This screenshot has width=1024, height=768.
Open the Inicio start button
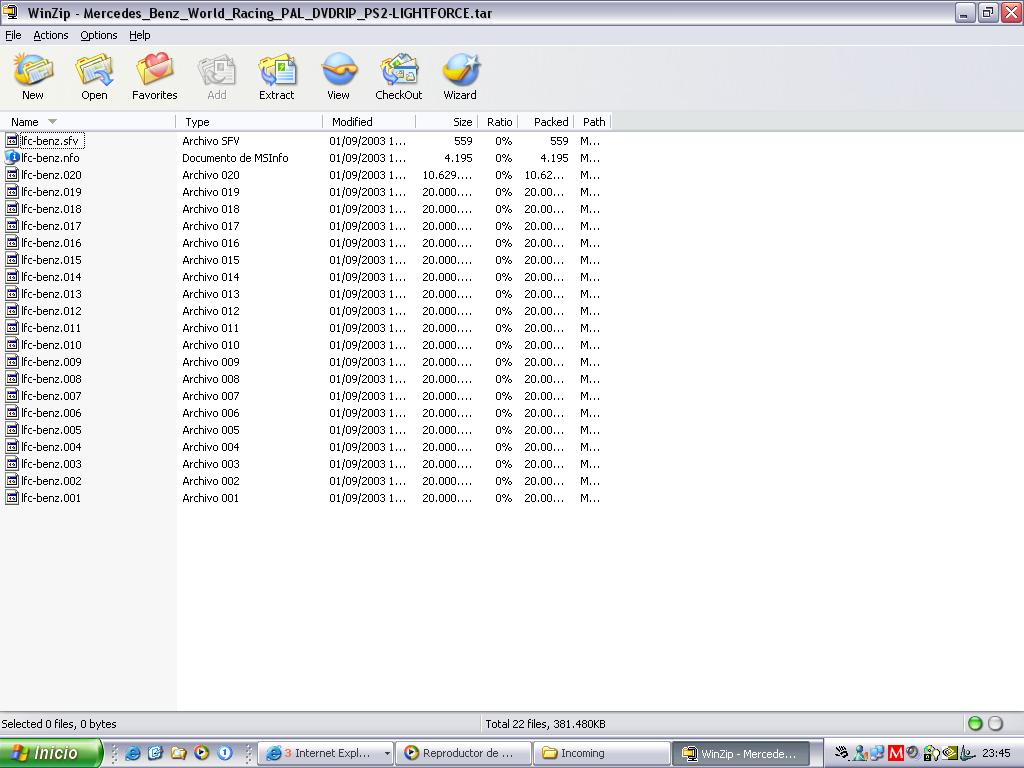click(x=51, y=753)
